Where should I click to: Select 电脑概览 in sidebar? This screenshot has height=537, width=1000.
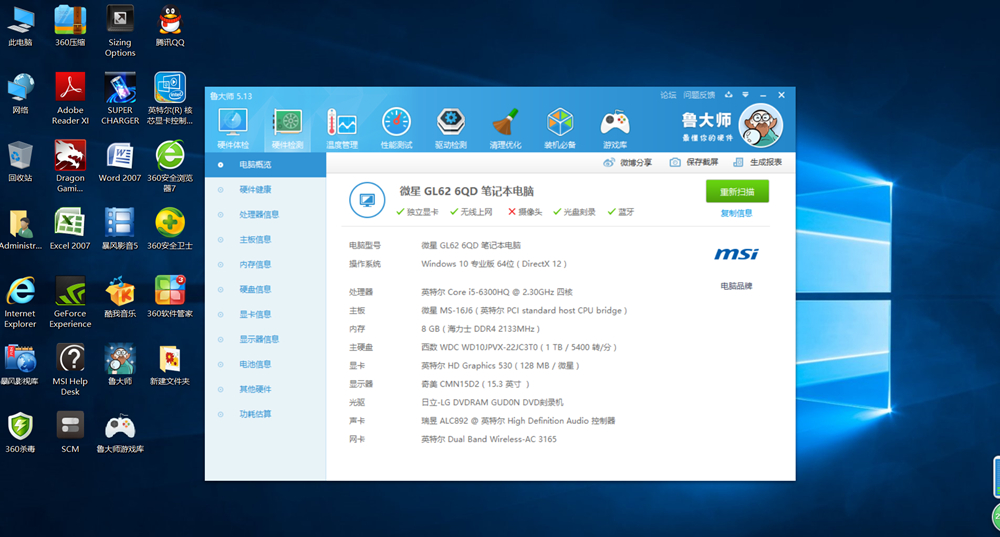click(x=265, y=165)
